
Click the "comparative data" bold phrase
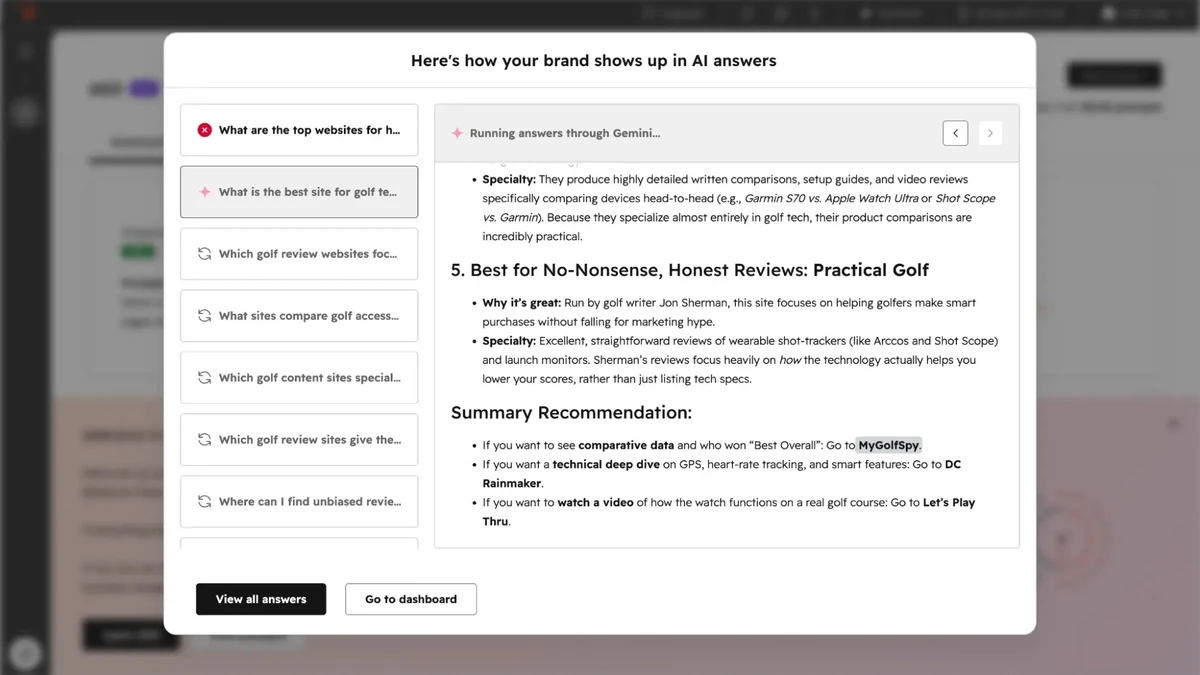pos(626,446)
